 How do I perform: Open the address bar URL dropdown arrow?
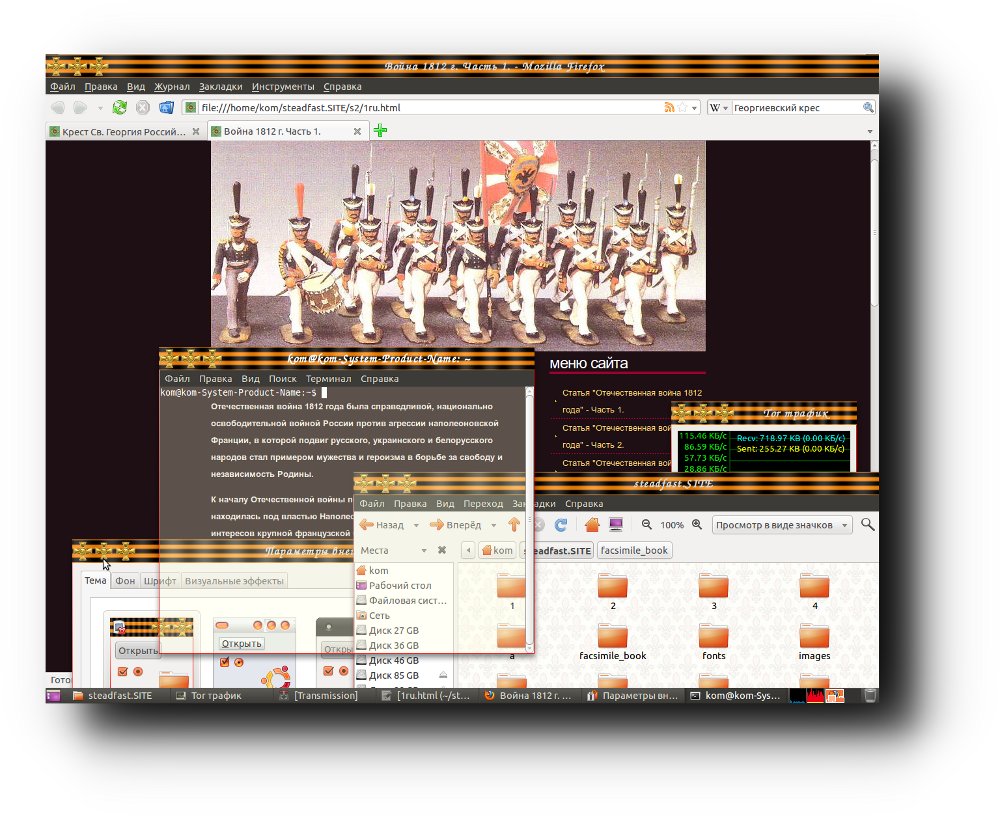(695, 108)
